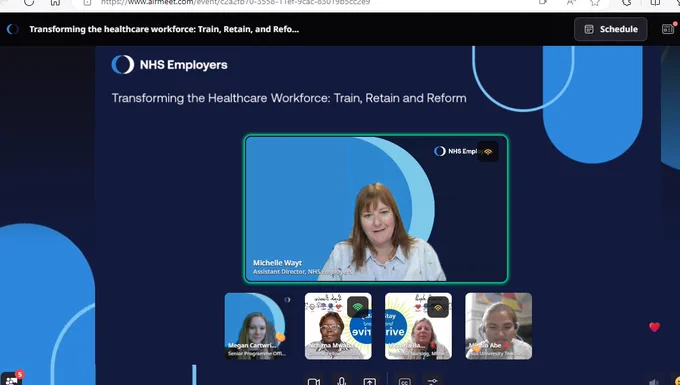Click network signal icon on Michelle Wayt's video
This screenshot has height=385, width=680.
click(x=488, y=151)
